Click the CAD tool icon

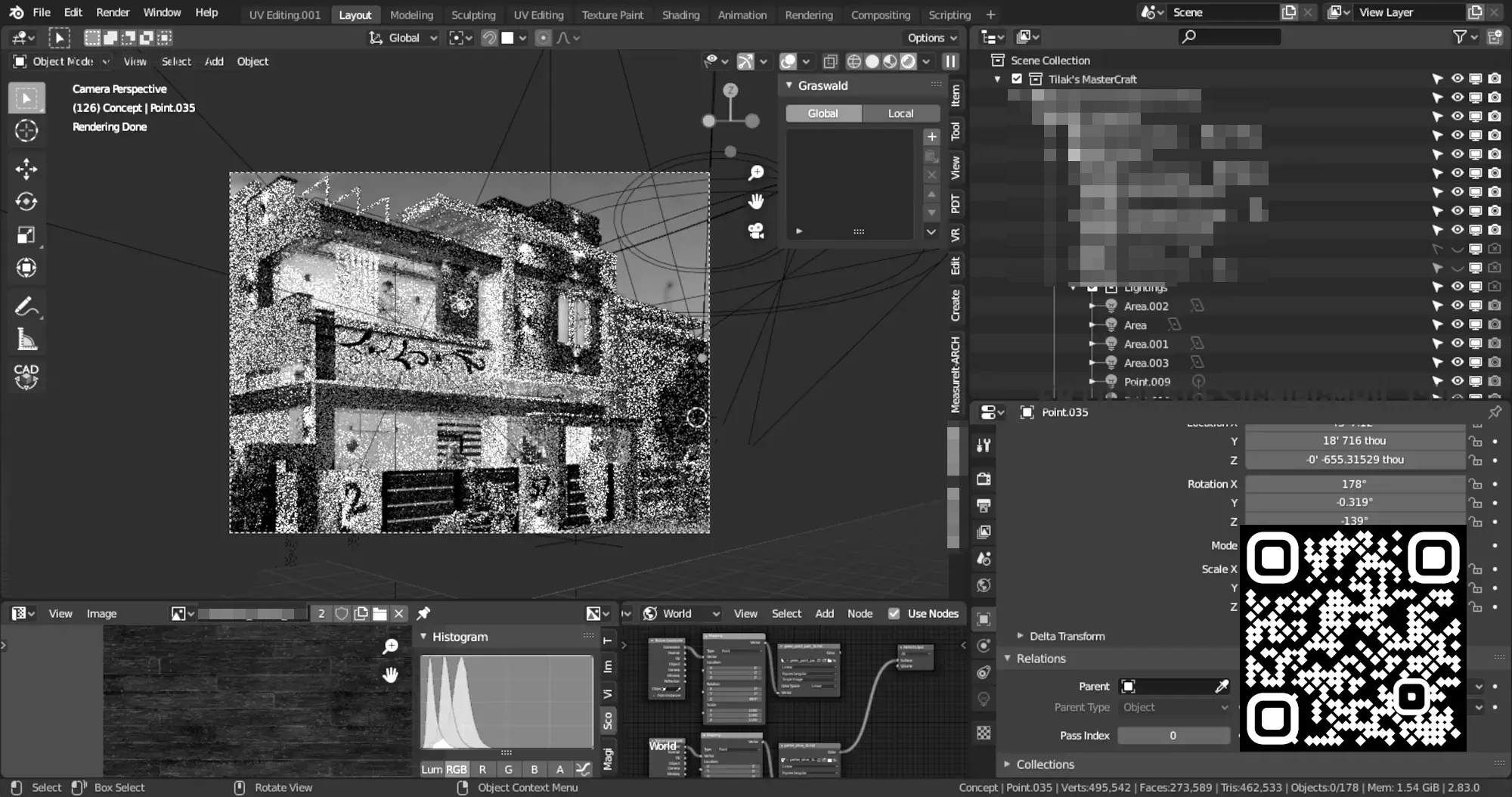(26, 375)
